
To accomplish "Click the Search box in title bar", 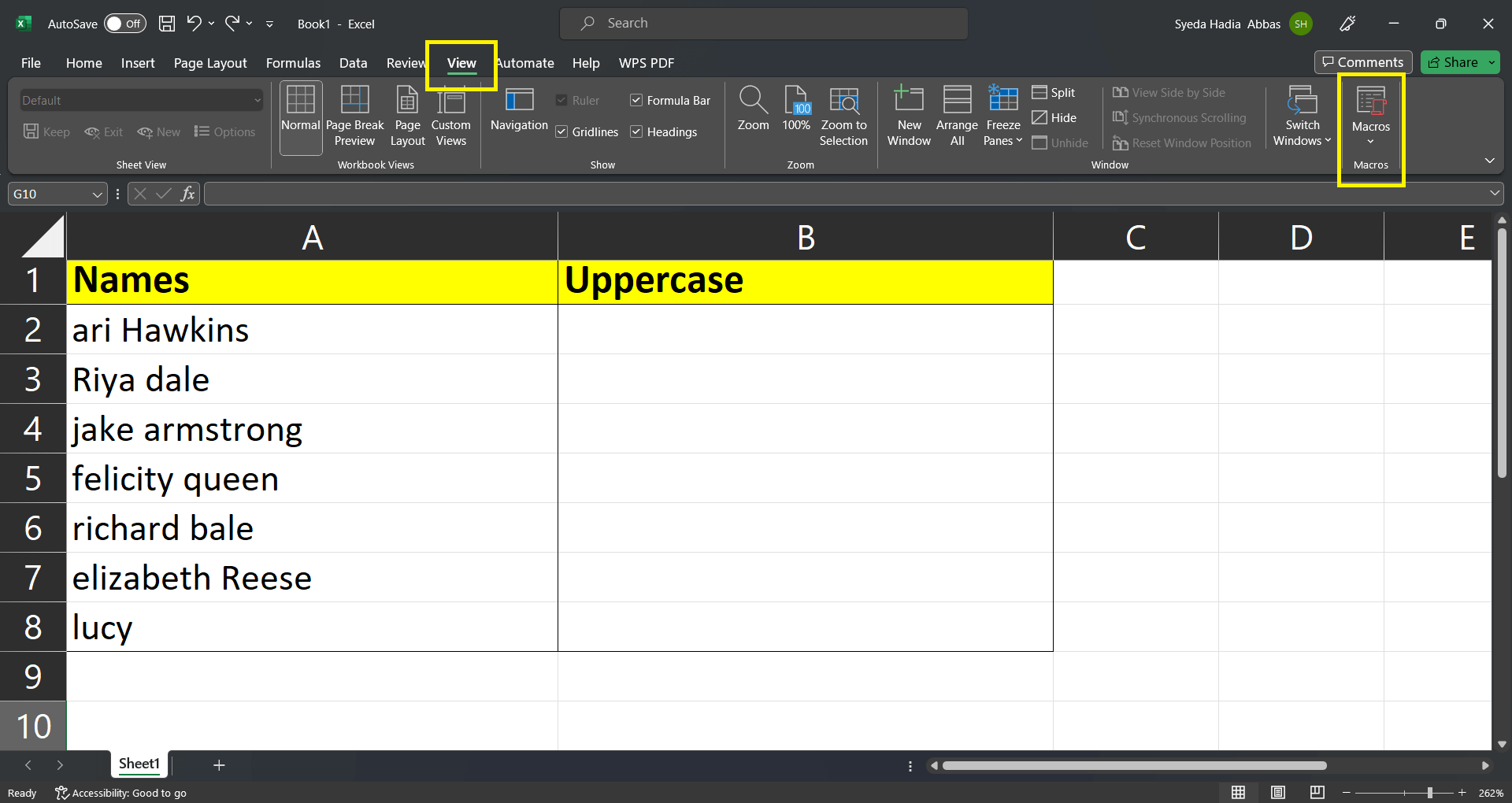I will [x=764, y=24].
